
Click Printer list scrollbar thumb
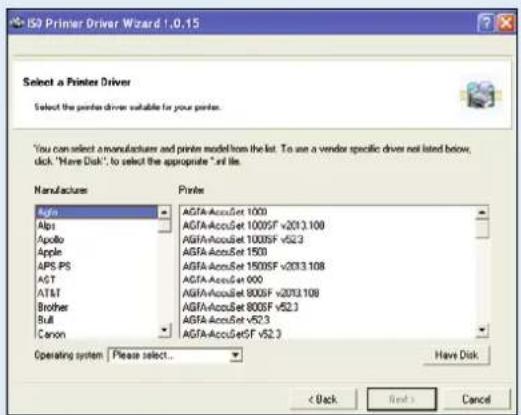pos(482,228)
